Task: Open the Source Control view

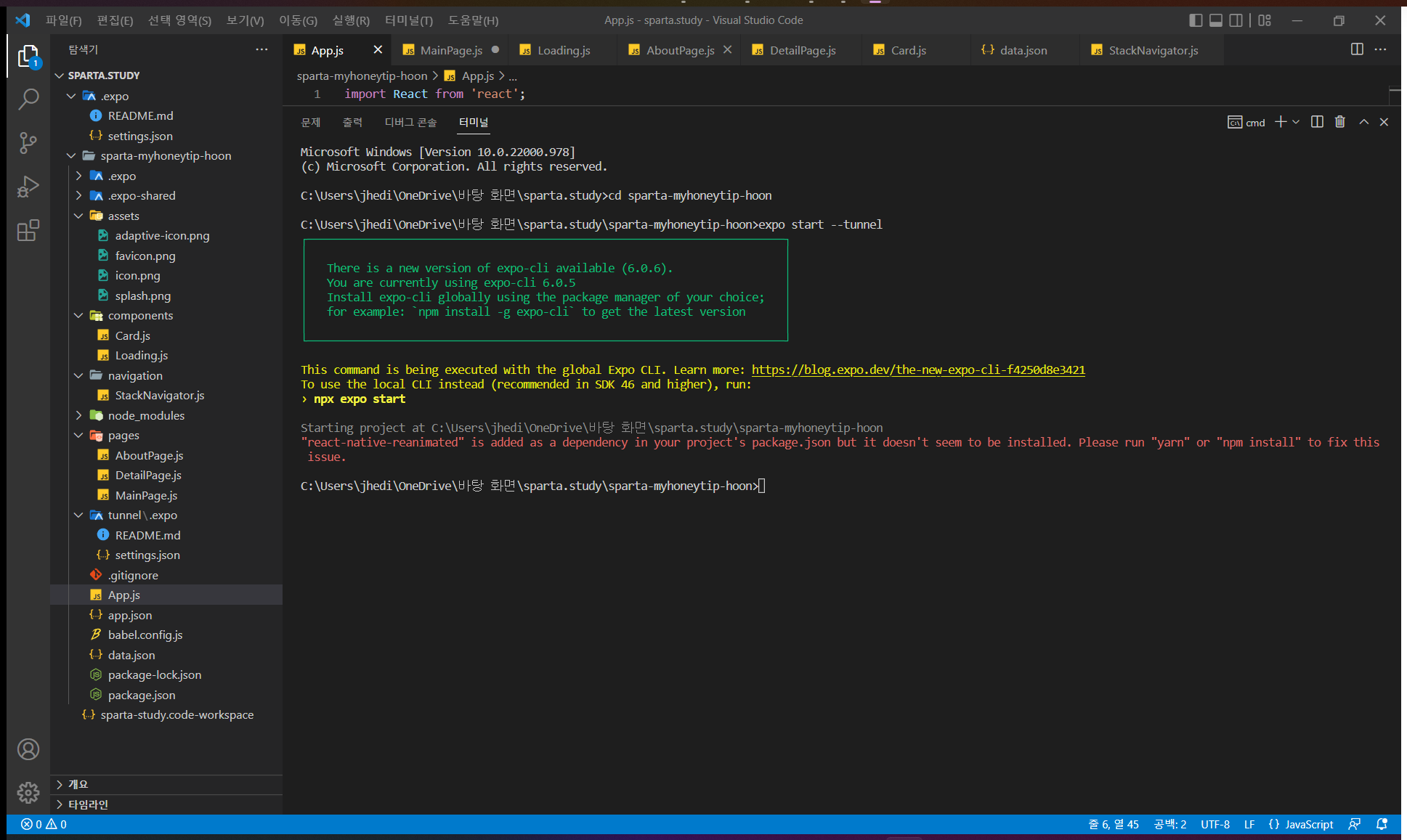Action: click(28, 143)
